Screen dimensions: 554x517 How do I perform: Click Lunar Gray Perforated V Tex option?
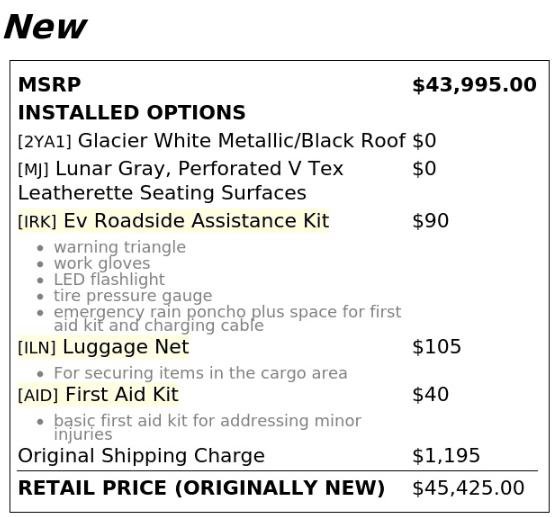tap(180, 181)
